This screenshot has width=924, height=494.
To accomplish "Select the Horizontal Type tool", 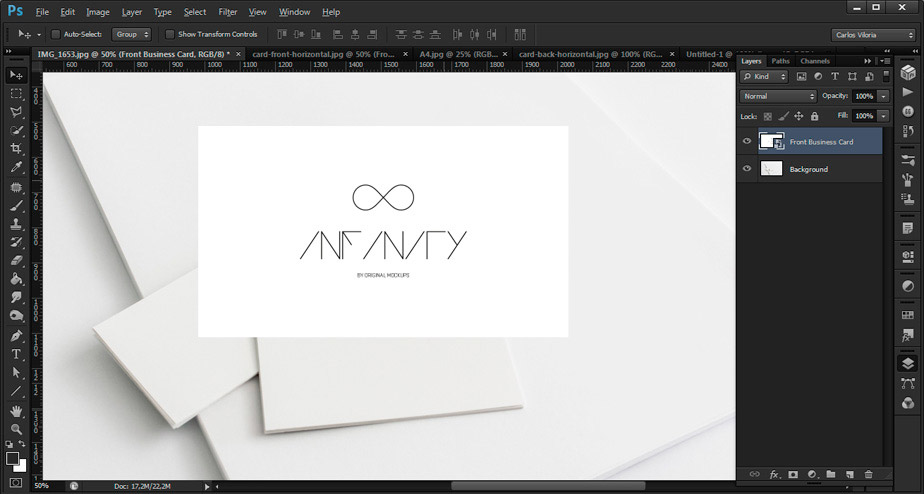I will [16, 354].
